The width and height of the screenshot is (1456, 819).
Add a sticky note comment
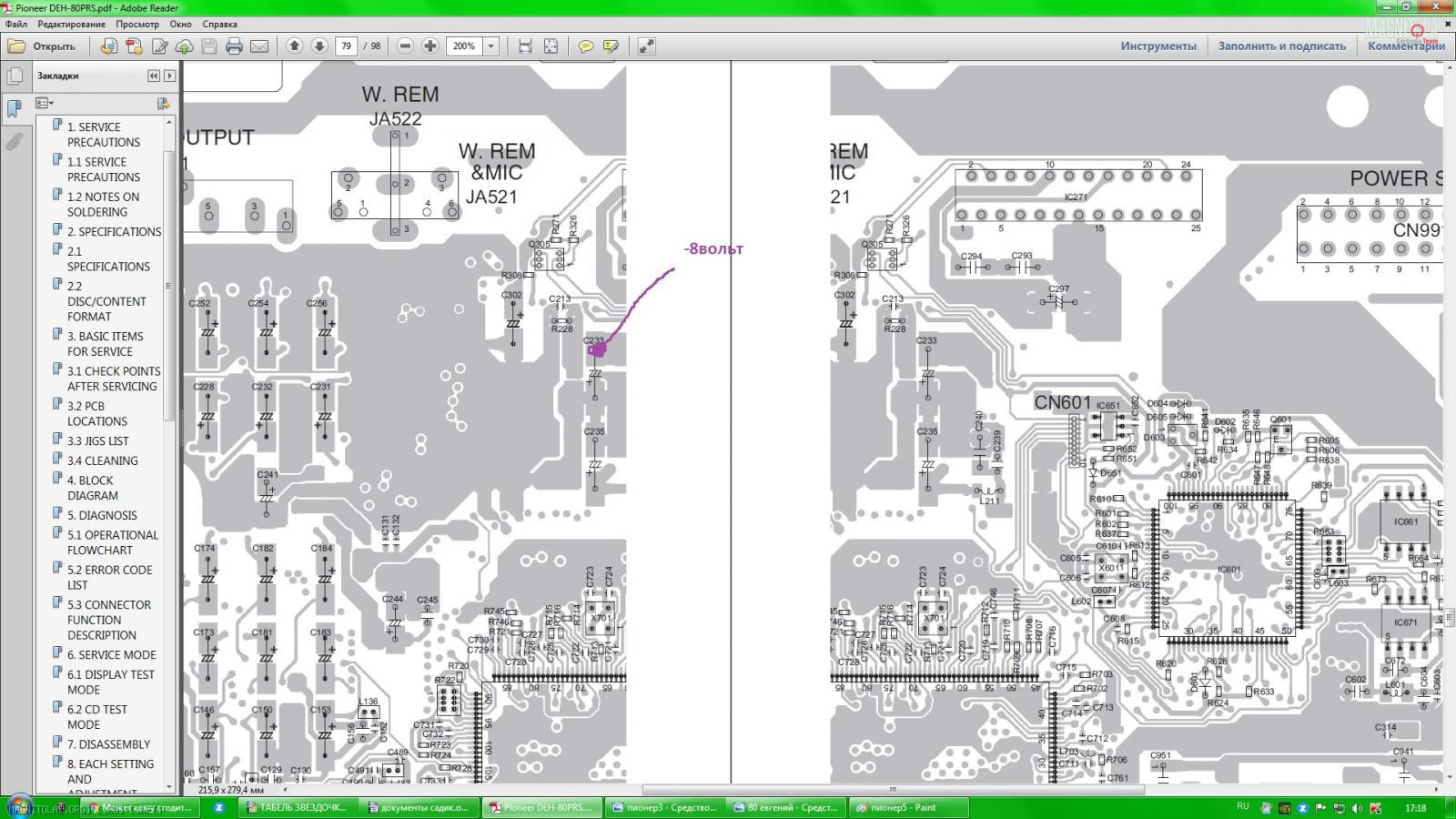[585, 46]
